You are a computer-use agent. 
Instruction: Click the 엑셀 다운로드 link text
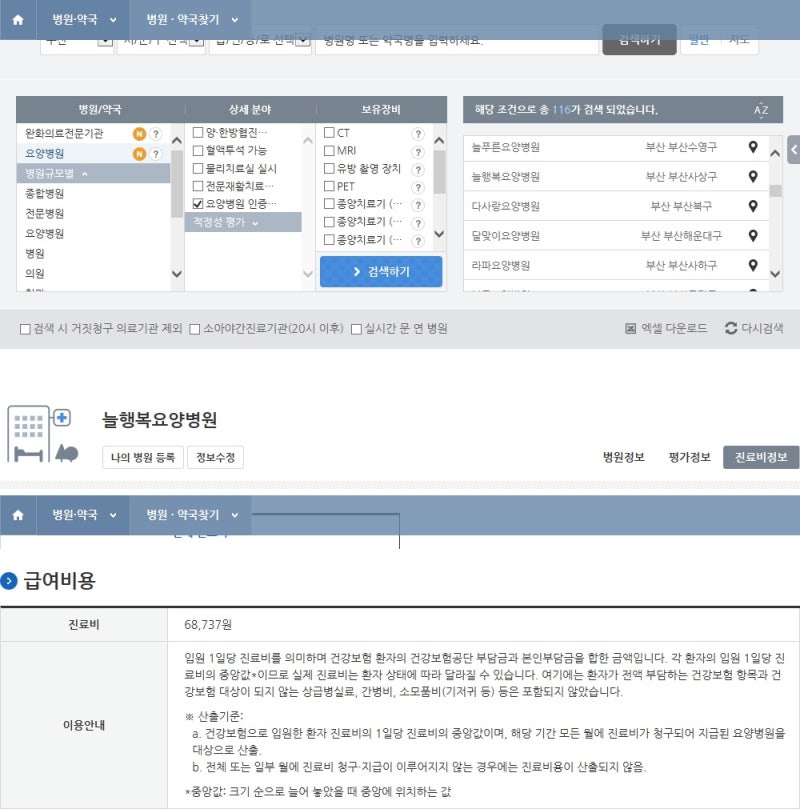pos(674,328)
